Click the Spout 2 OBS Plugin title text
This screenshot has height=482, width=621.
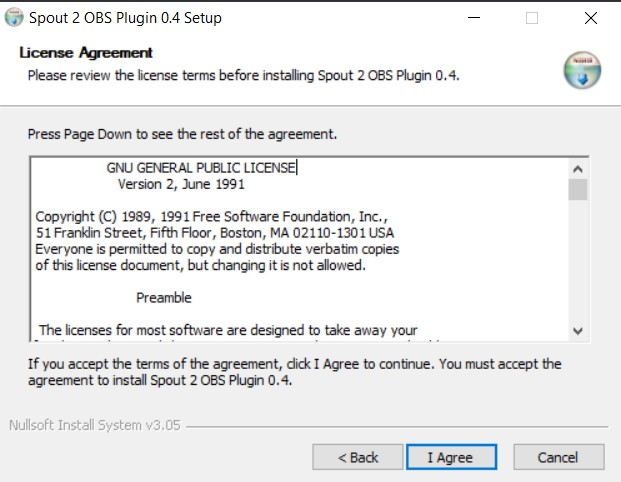coord(125,18)
